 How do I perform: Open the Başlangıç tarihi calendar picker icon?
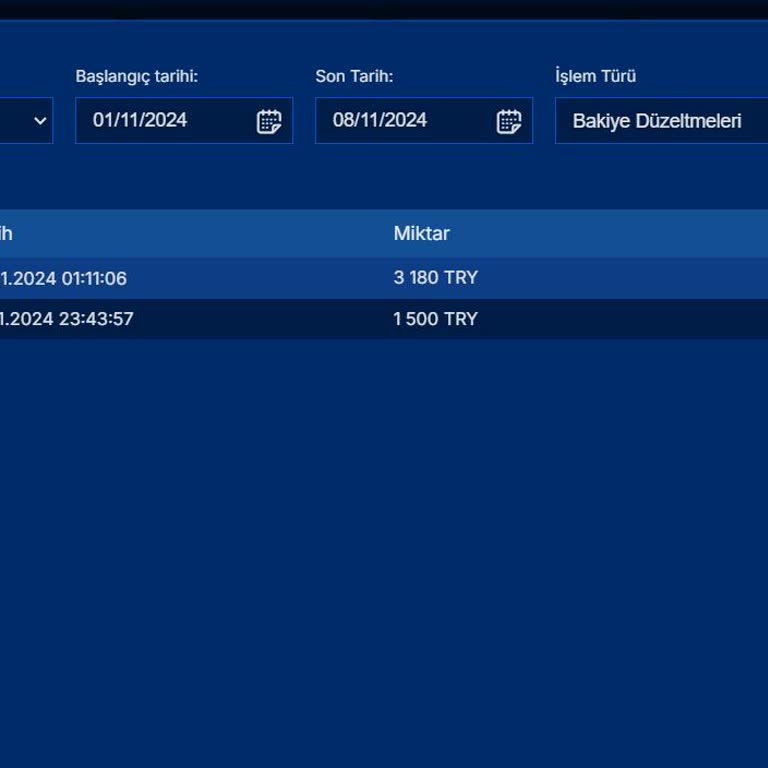click(269, 121)
